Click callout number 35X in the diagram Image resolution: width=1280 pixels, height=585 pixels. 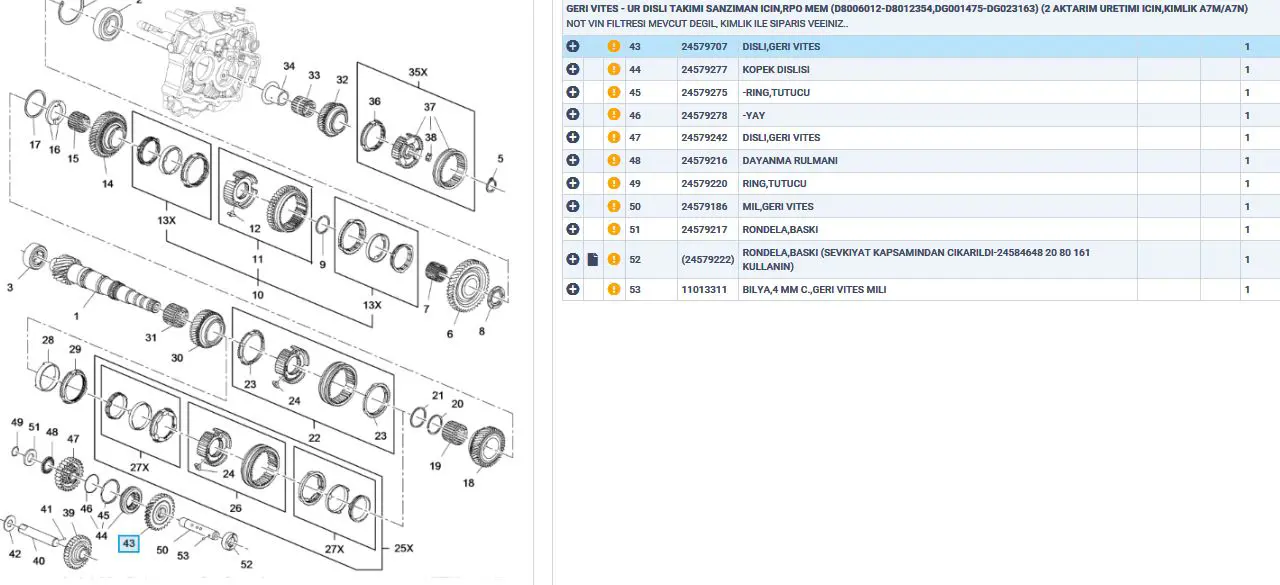coord(417,73)
